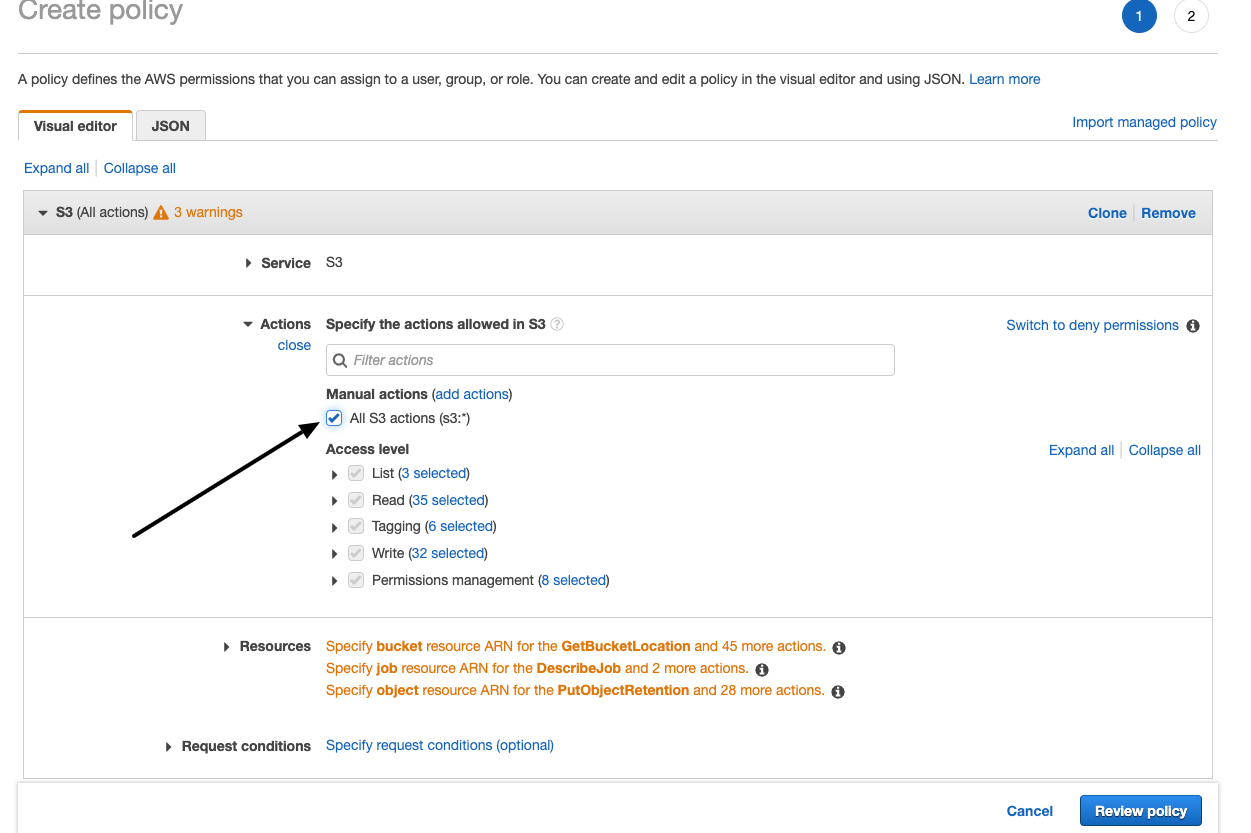Expand the List access level group

[335, 474]
